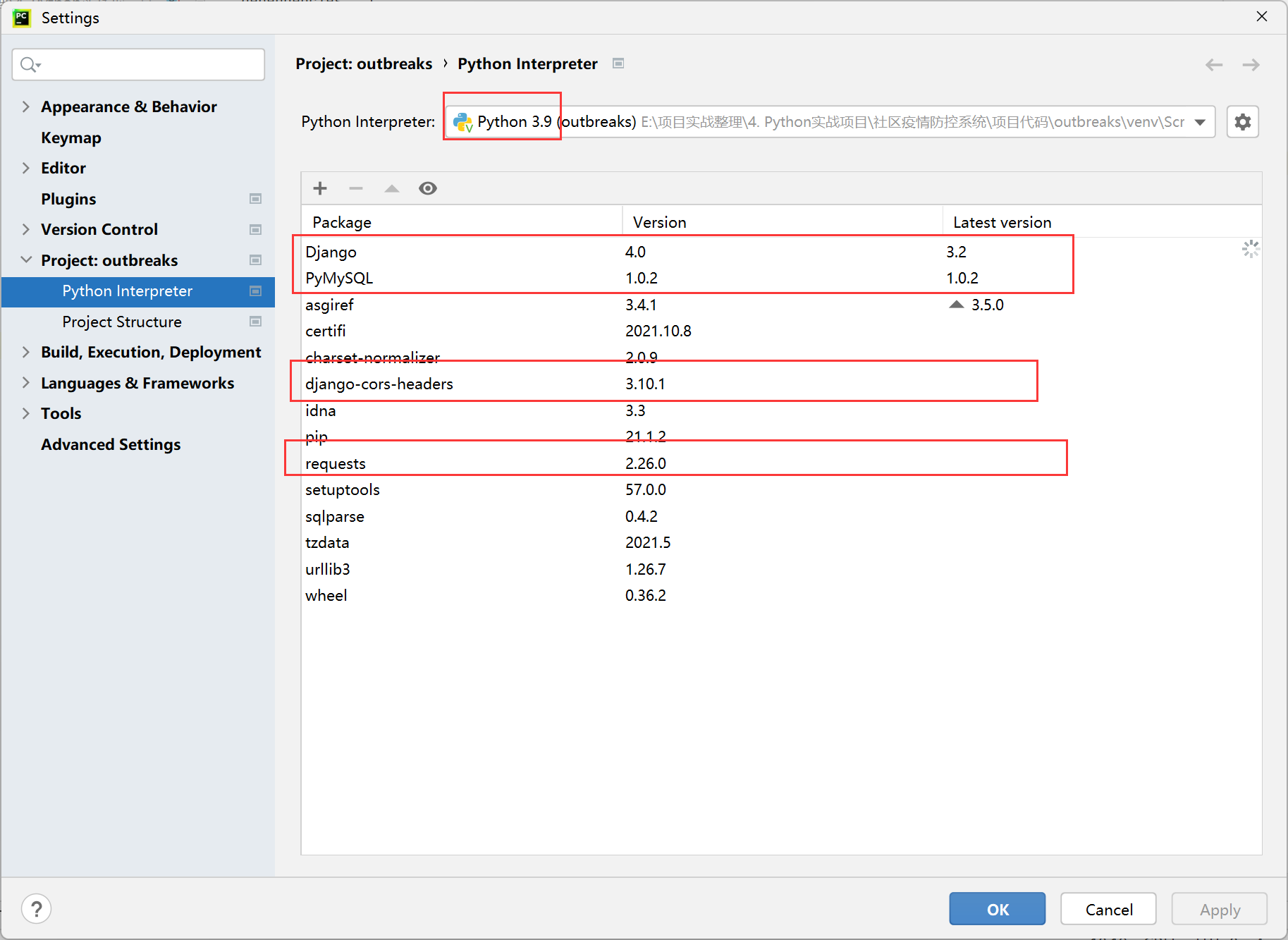Open interpreter gear settings button
The width and height of the screenshot is (1288, 940).
click(1243, 122)
